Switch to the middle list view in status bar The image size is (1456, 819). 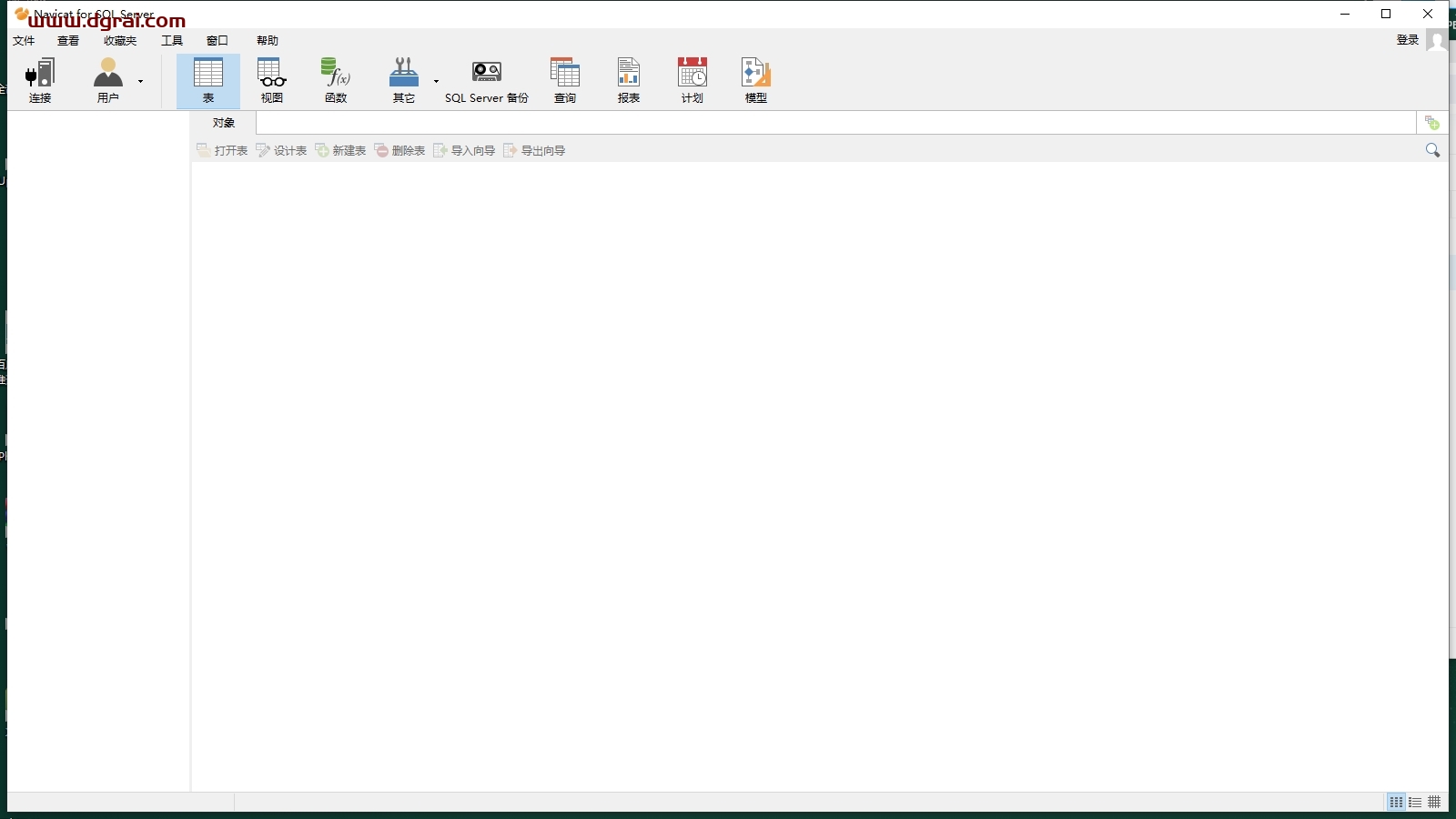1415,803
